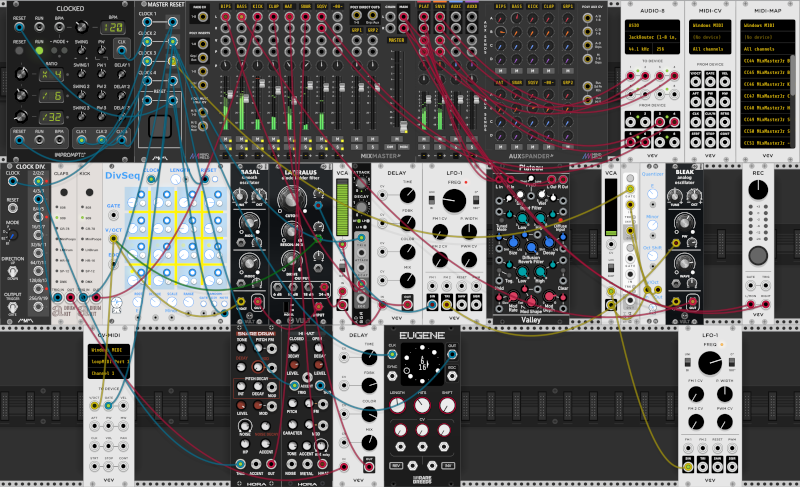
Task: Click the SIN output jack on LFO-1 beside Plateau
Action: [432, 305]
